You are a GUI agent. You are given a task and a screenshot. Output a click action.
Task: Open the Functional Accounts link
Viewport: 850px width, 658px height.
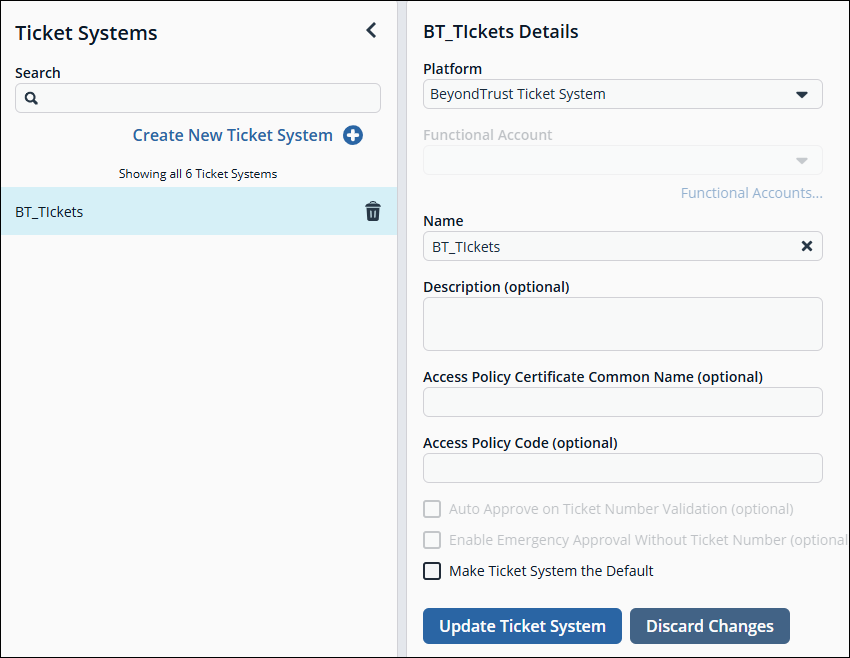tap(751, 193)
